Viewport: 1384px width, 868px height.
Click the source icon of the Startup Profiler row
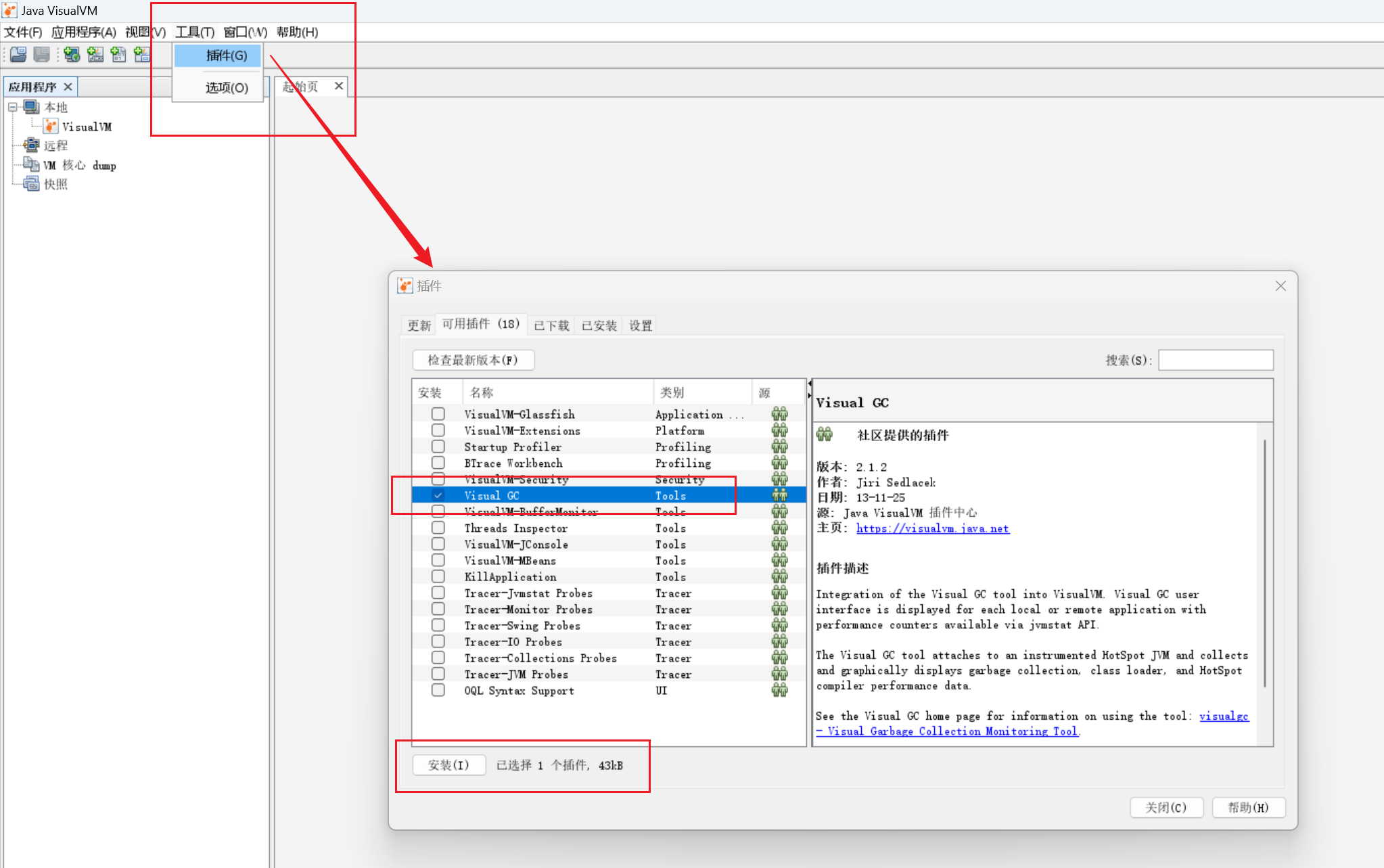(x=779, y=447)
